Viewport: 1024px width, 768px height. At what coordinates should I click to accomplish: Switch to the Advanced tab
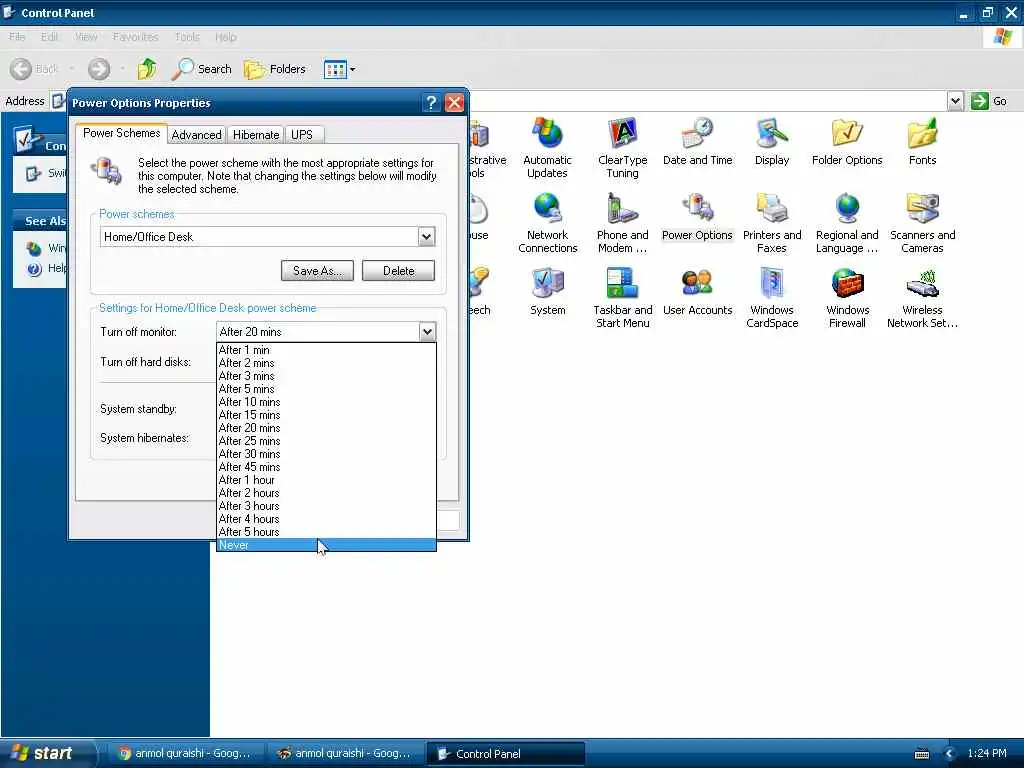tap(197, 135)
